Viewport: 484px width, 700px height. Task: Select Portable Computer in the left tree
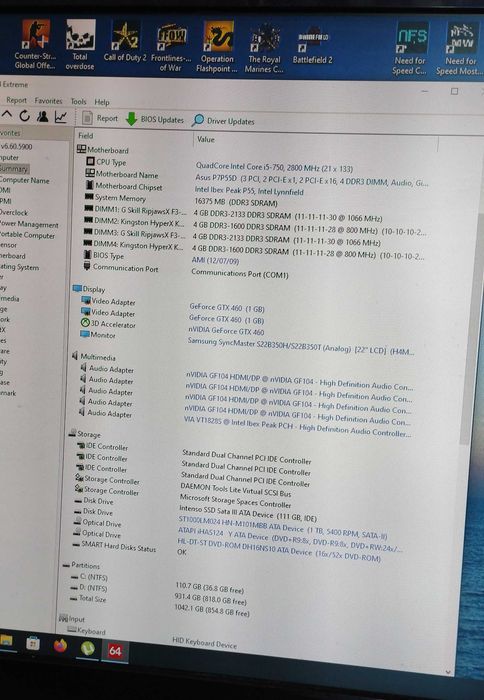coord(27,235)
